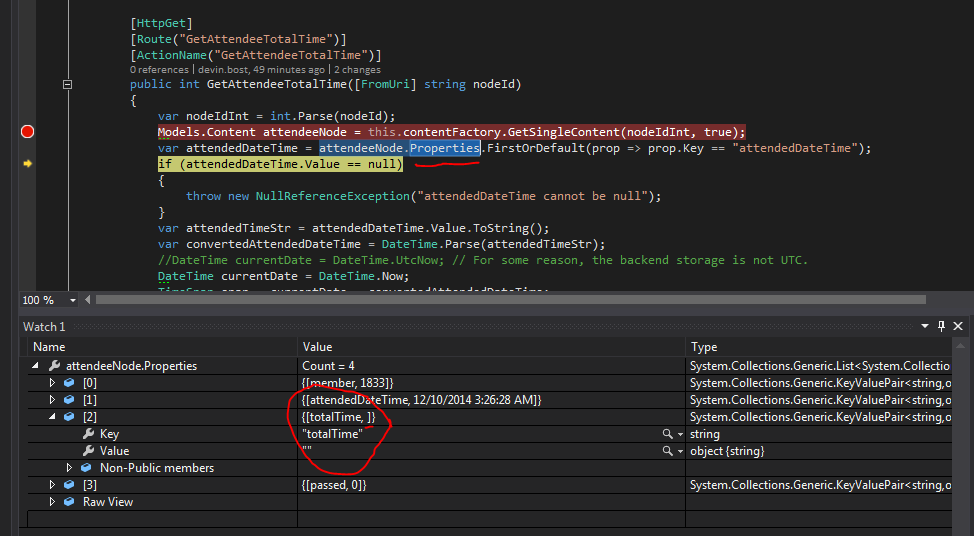Click the "object {string}" type cell
The width and height of the screenshot is (974, 536).
(x=727, y=451)
